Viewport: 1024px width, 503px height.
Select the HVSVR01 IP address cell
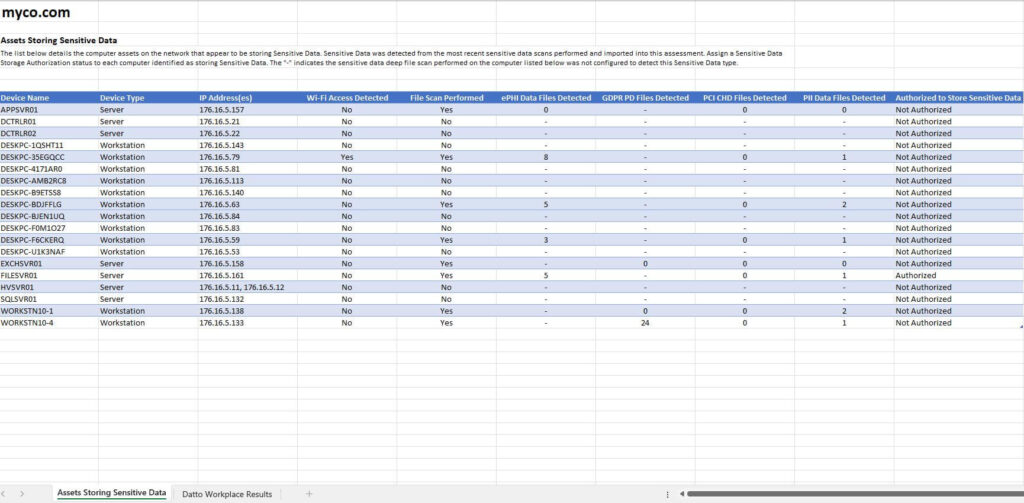tap(241, 287)
